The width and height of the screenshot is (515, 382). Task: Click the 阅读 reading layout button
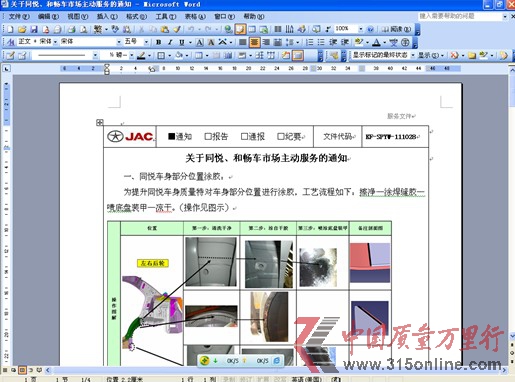click(x=396, y=29)
